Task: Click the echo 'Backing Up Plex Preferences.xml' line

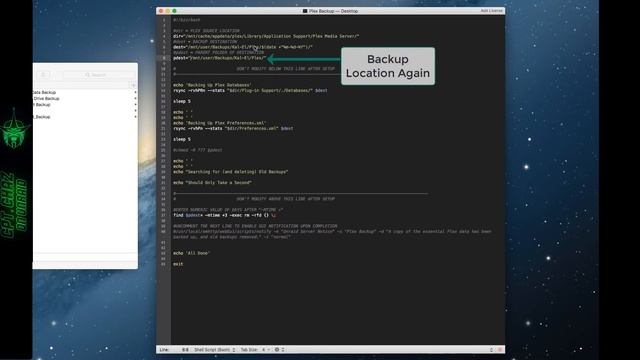Action: click(x=220, y=123)
